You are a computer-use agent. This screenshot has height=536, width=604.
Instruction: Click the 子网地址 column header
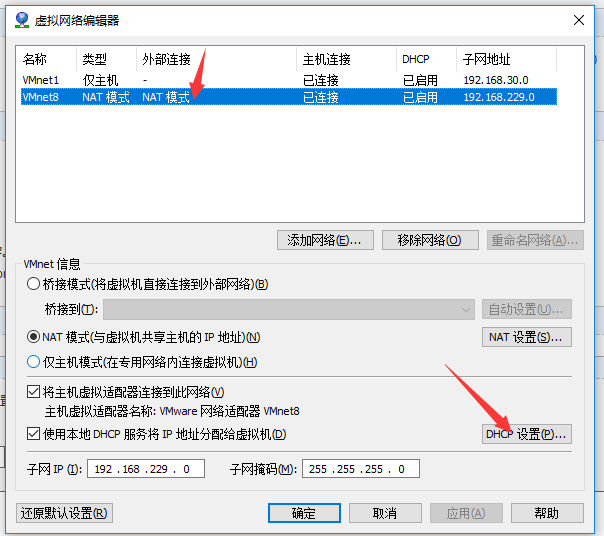pyautogui.click(x=507, y=59)
